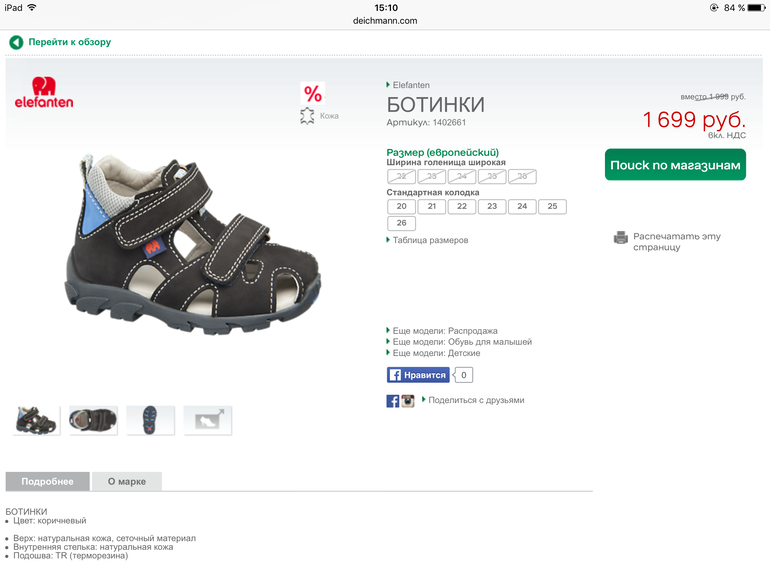This screenshot has width=770, height=578.
Task: Select standard size 23
Action: (491, 207)
